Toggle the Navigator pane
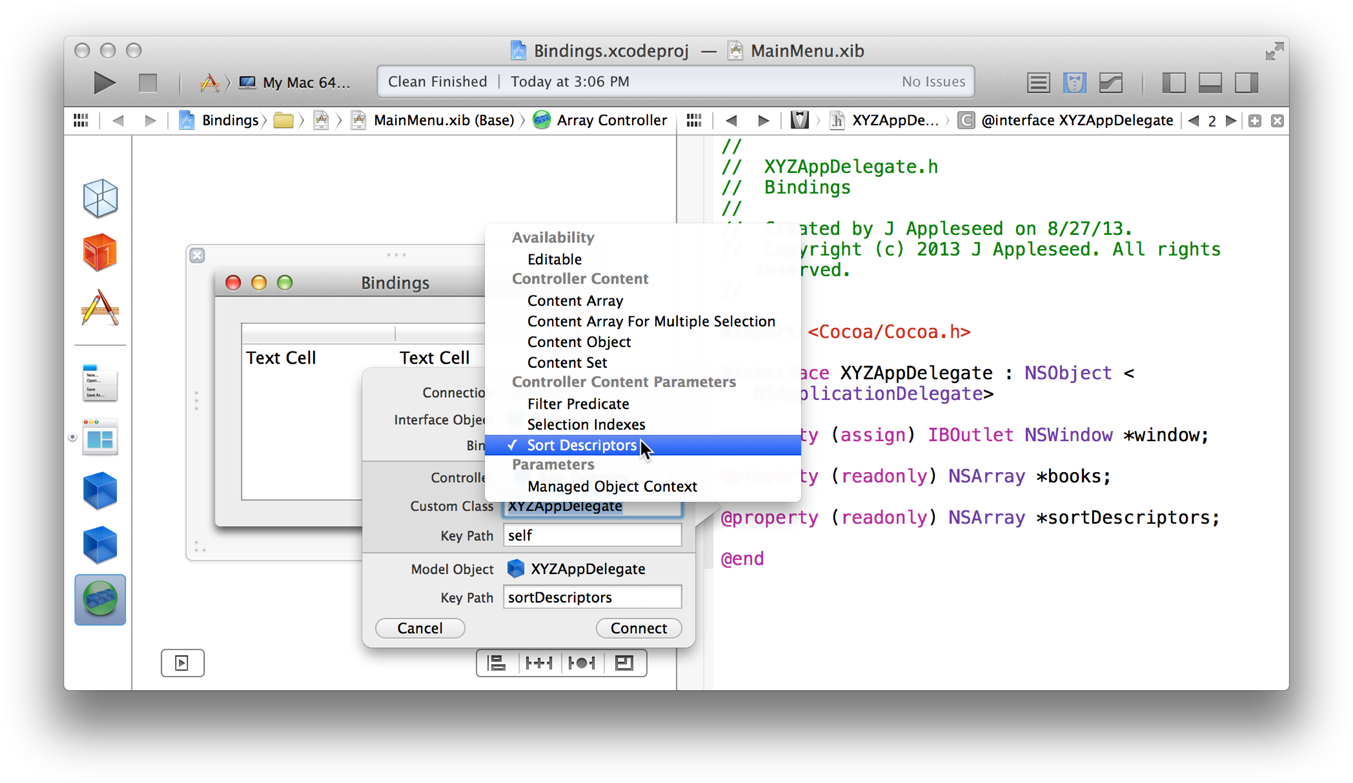This screenshot has width=1353, height=783. pos(1174,83)
